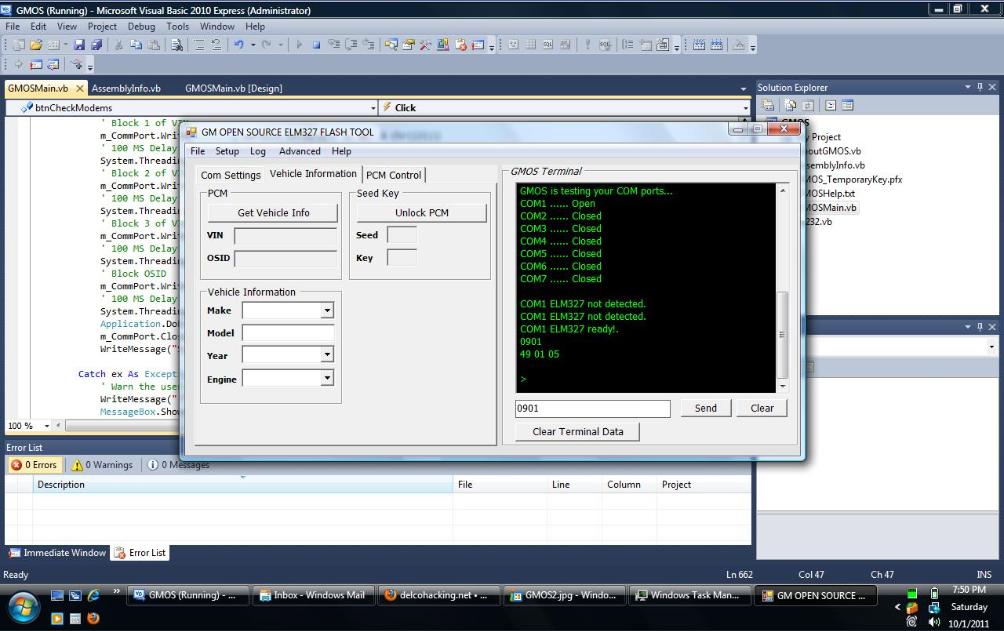The image size is (1004, 631).
Task: Click the Find in Files toolbar icon
Action: tap(177, 45)
